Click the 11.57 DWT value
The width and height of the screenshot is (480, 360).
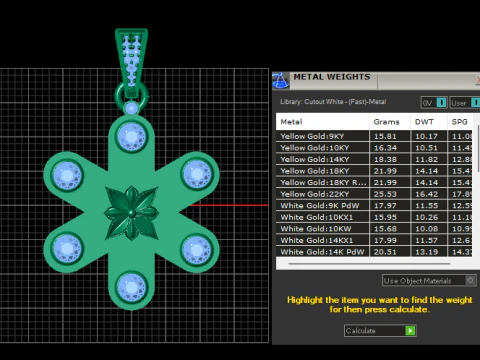426,240
